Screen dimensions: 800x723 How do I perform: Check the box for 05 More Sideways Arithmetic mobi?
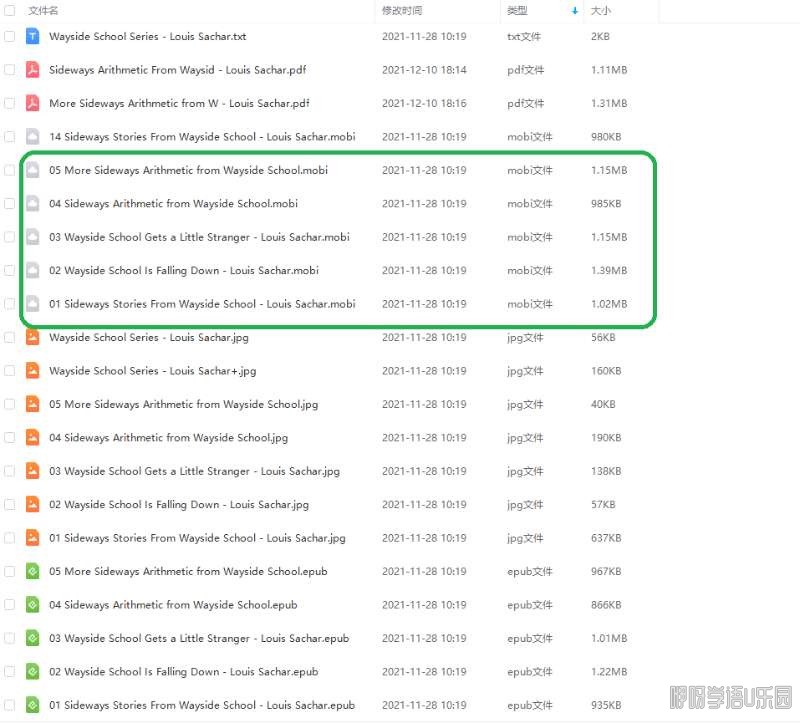click(9, 170)
